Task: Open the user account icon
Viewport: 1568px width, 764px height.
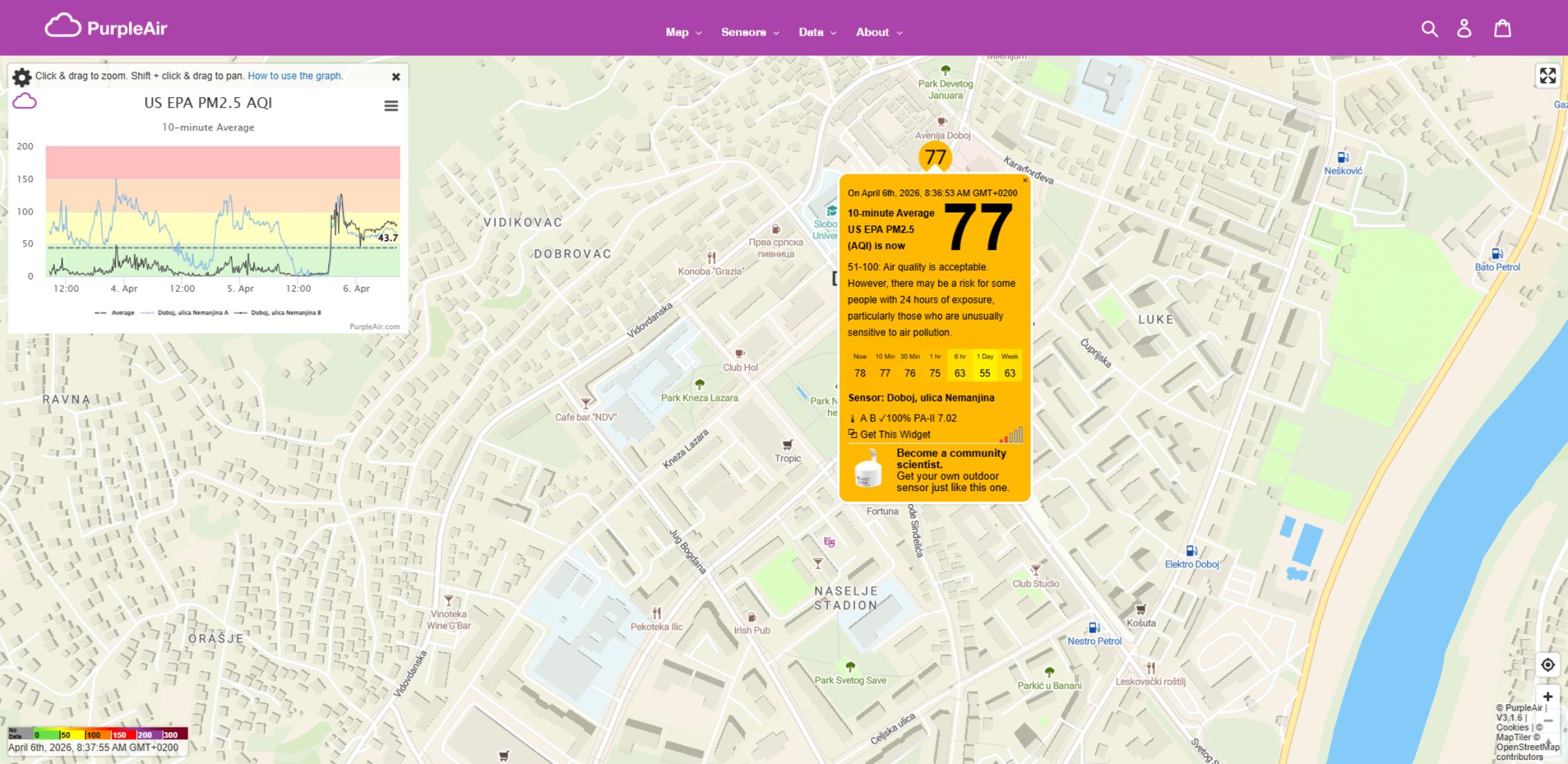Action: click(x=1464, y=28)
